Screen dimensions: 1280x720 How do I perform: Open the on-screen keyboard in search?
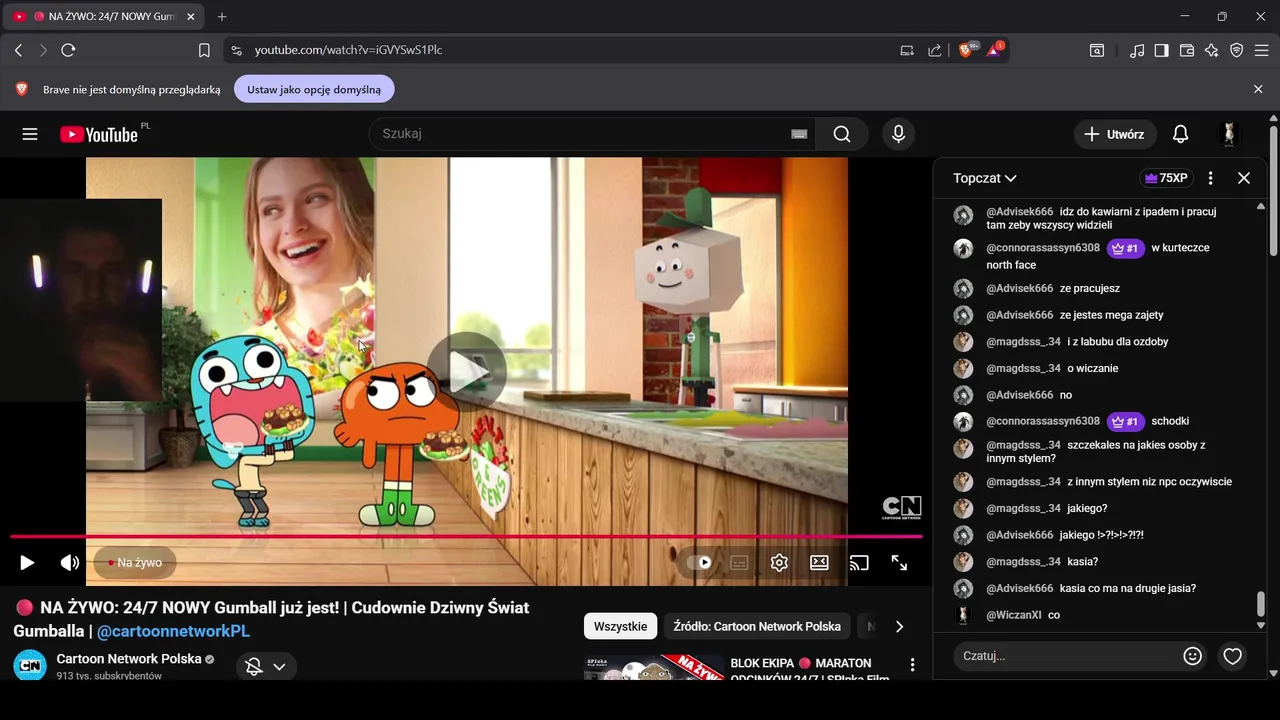799,134
